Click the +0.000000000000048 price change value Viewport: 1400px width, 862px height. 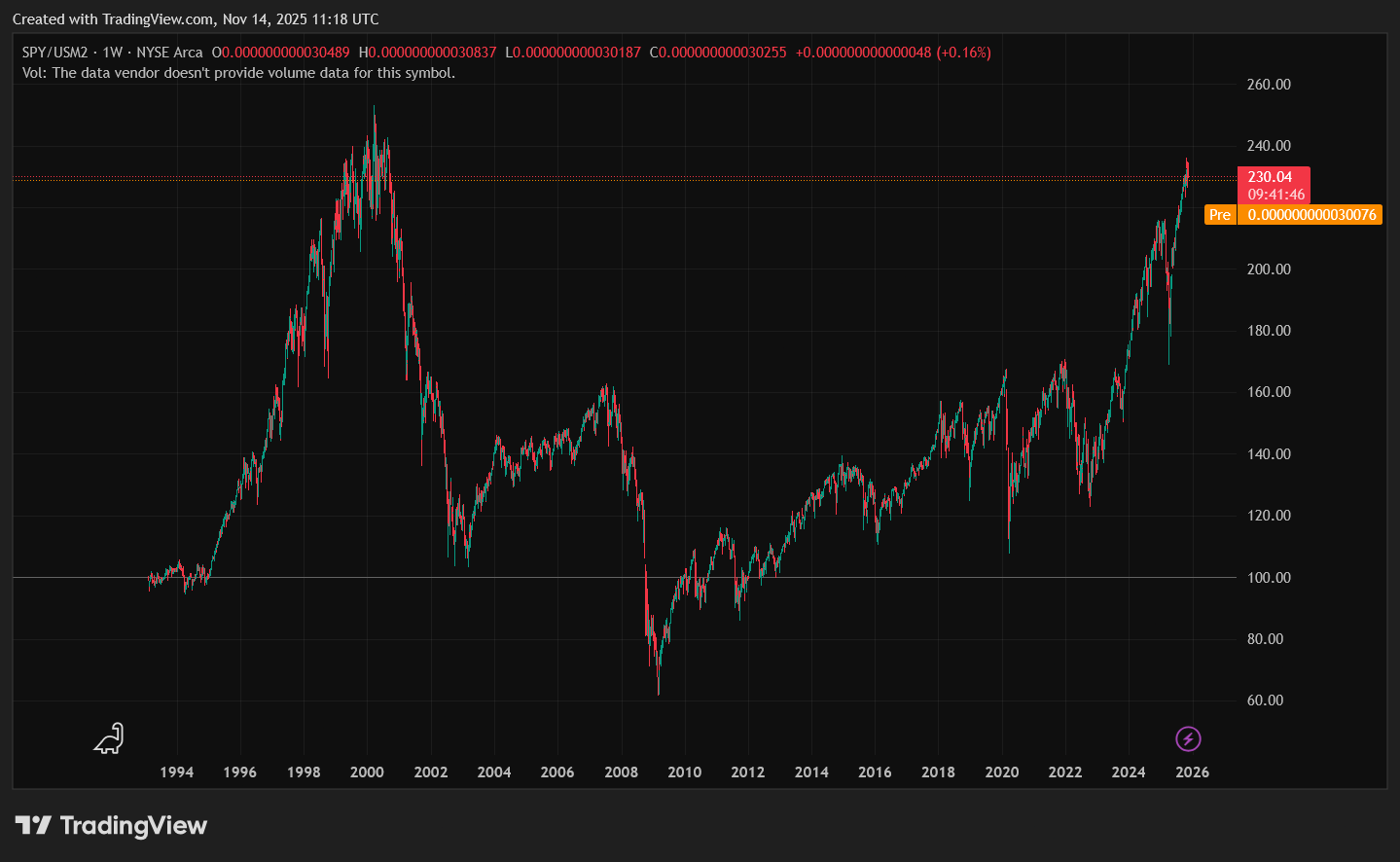863,53
